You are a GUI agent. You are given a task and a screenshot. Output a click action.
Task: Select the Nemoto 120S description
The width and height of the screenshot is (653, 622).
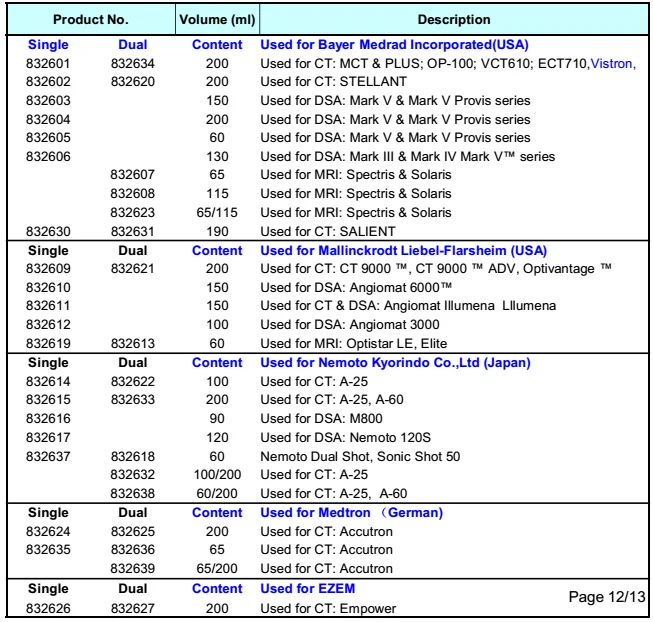pos(346,438)
